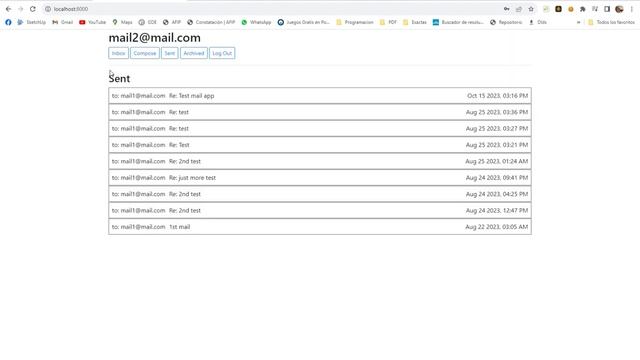Expand the Programacion bookmarks folder
Screen dimensions: 640x360
point(355,22)
